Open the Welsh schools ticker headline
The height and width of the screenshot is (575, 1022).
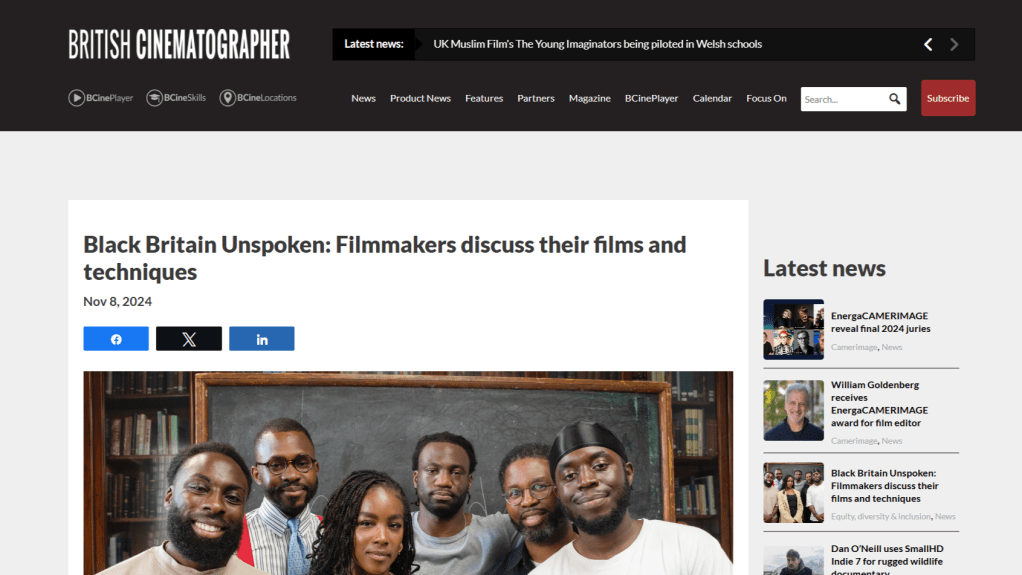point(598,44)
